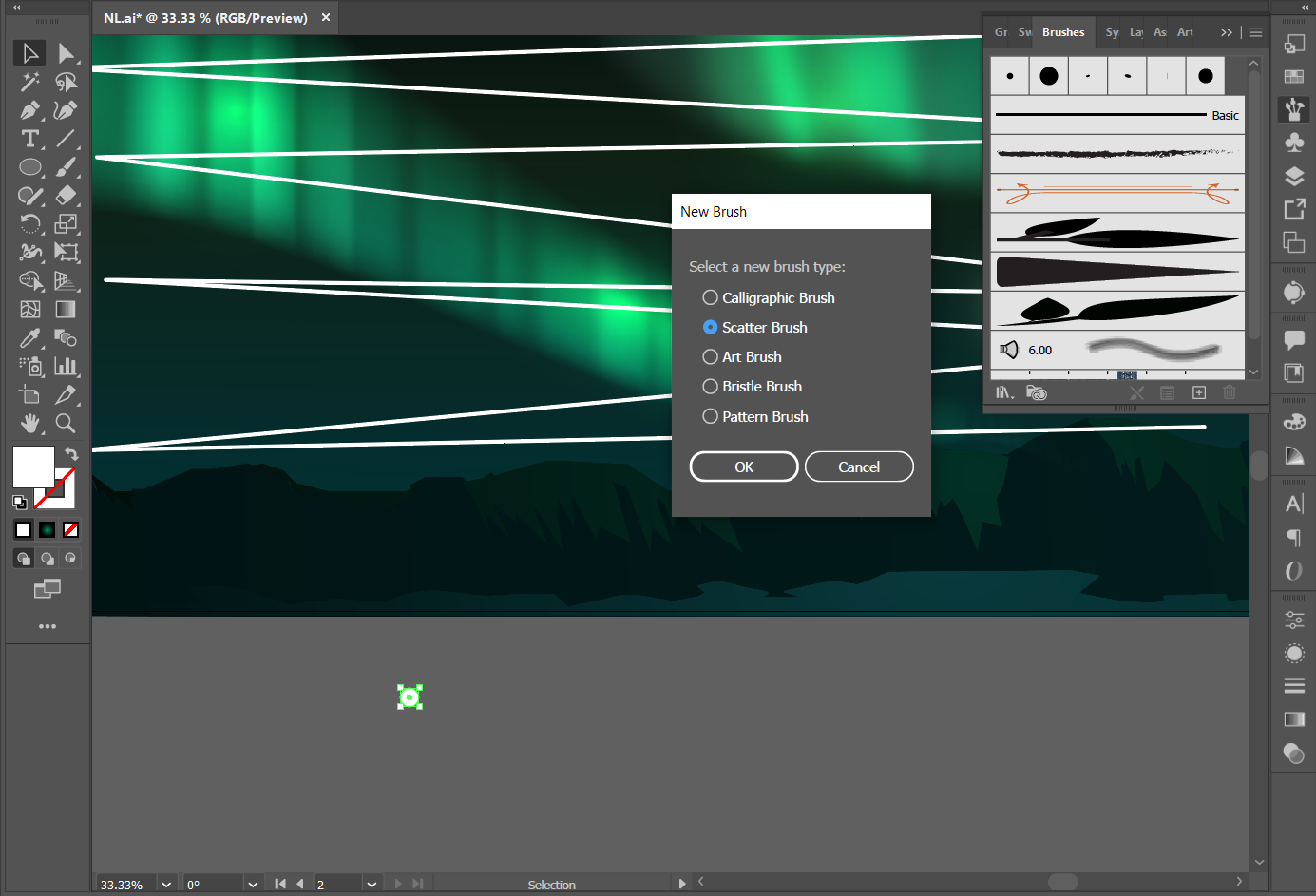Select the Gradient tool in toolbar
The height and width of the screenshot is (896, 1316).
[66, 310]
